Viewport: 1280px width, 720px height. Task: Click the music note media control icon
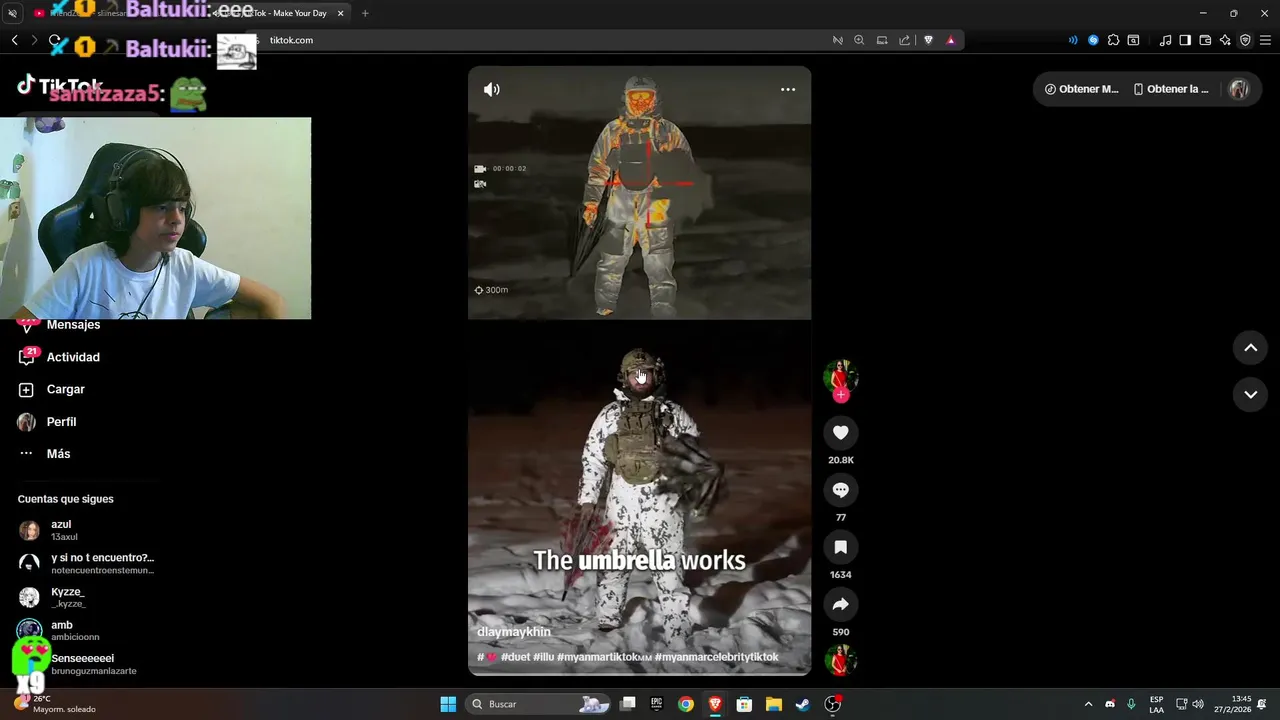(1165, 40)
